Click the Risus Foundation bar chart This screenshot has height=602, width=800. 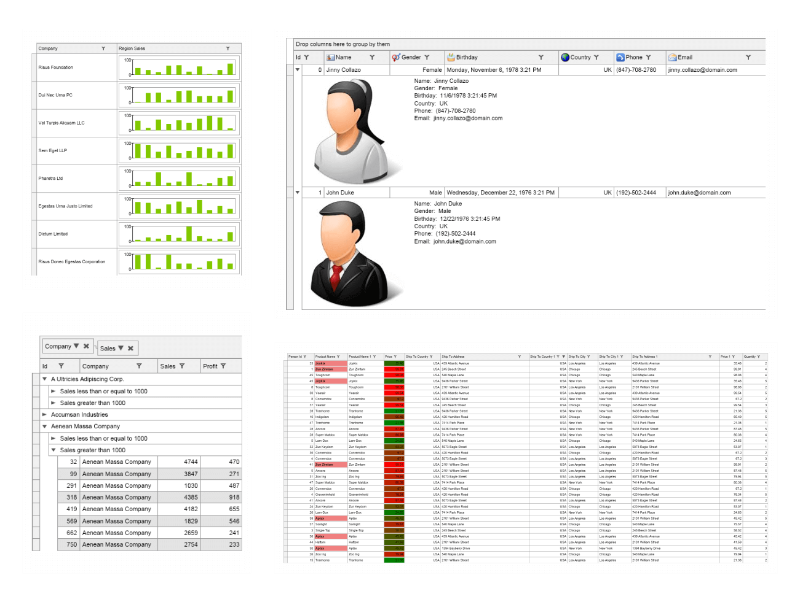pyautogui.click(x=179, y=67)
